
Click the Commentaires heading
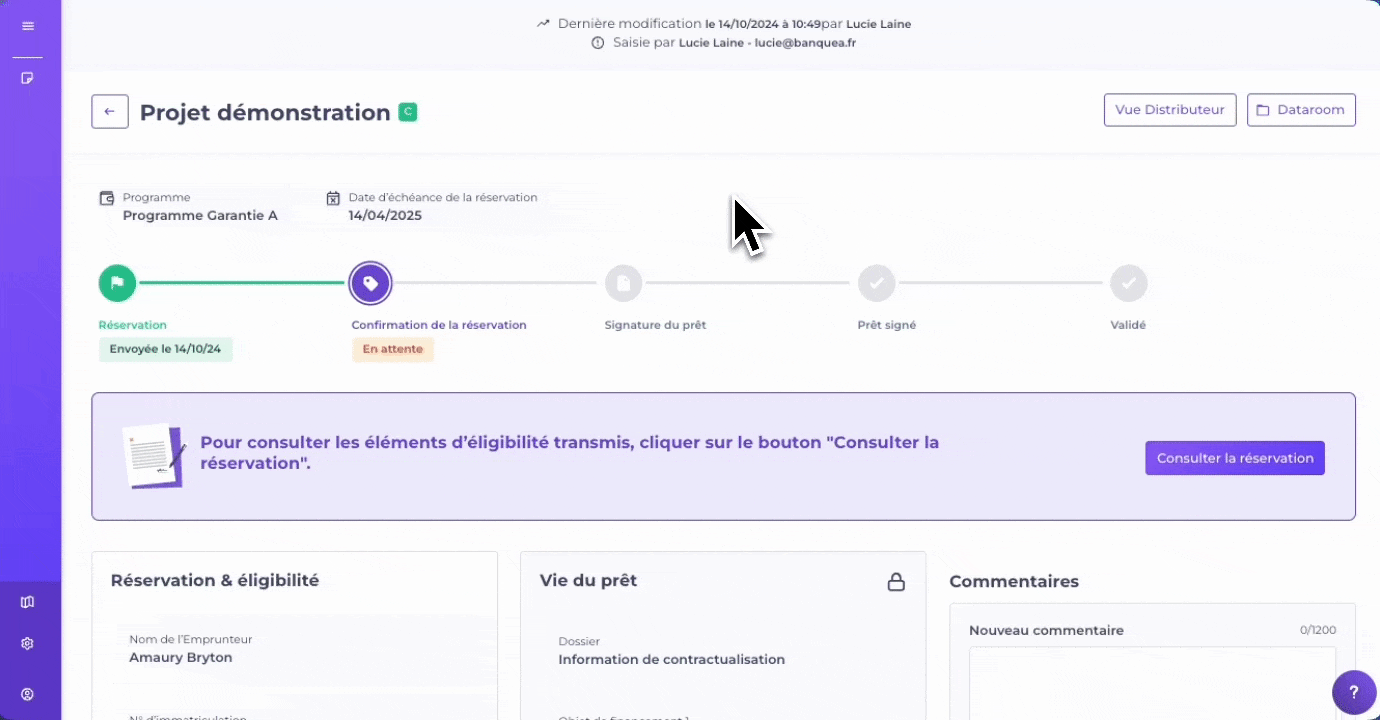pyautogui.click(x=1014, y=582)
